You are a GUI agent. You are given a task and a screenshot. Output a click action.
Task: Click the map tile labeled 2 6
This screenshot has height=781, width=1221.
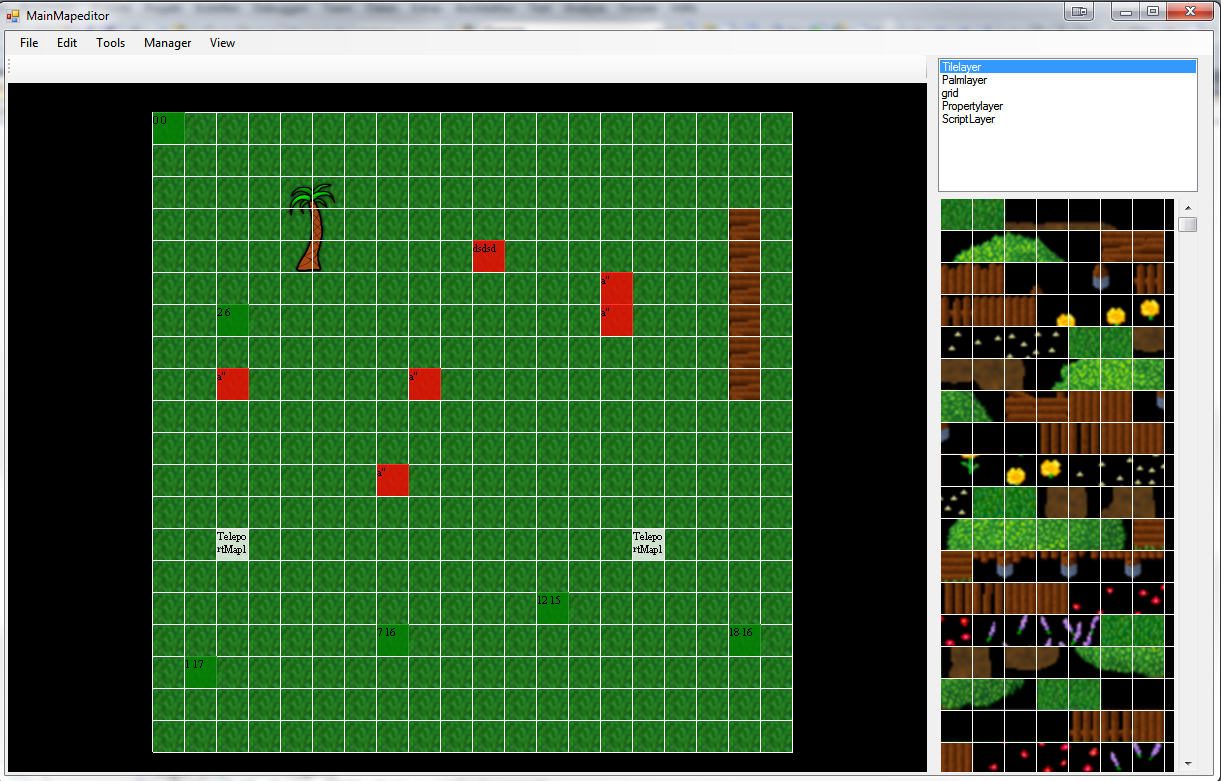(233, 320)
